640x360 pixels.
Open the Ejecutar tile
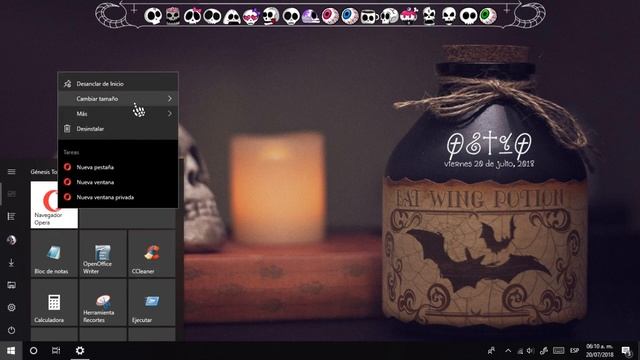[151, 302]
